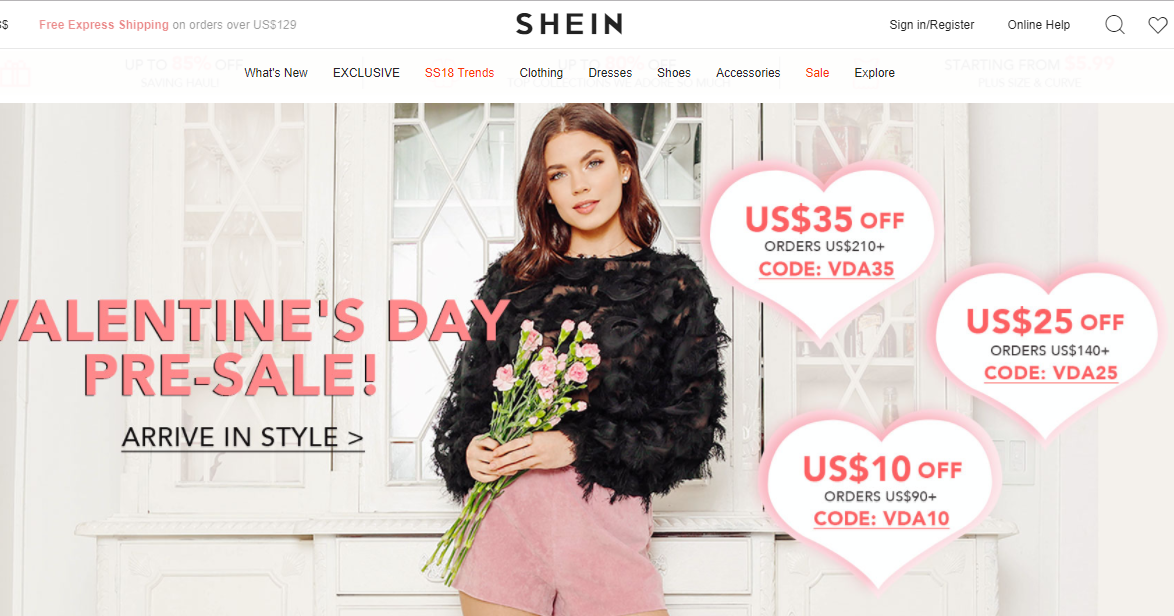Viewport: 1174px width, 616px height.
Task: Open Online Help link
Action: coord(1038,25)
